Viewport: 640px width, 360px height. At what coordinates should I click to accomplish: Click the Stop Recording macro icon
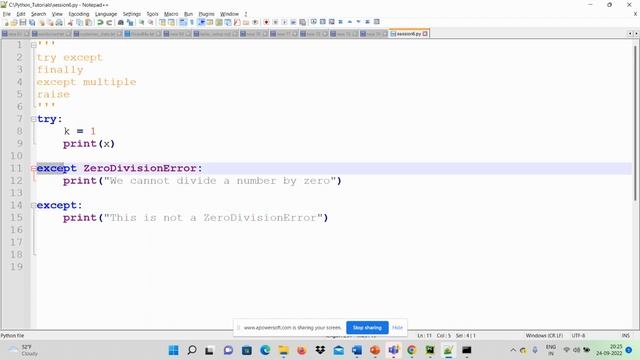[x=275, y=22]
